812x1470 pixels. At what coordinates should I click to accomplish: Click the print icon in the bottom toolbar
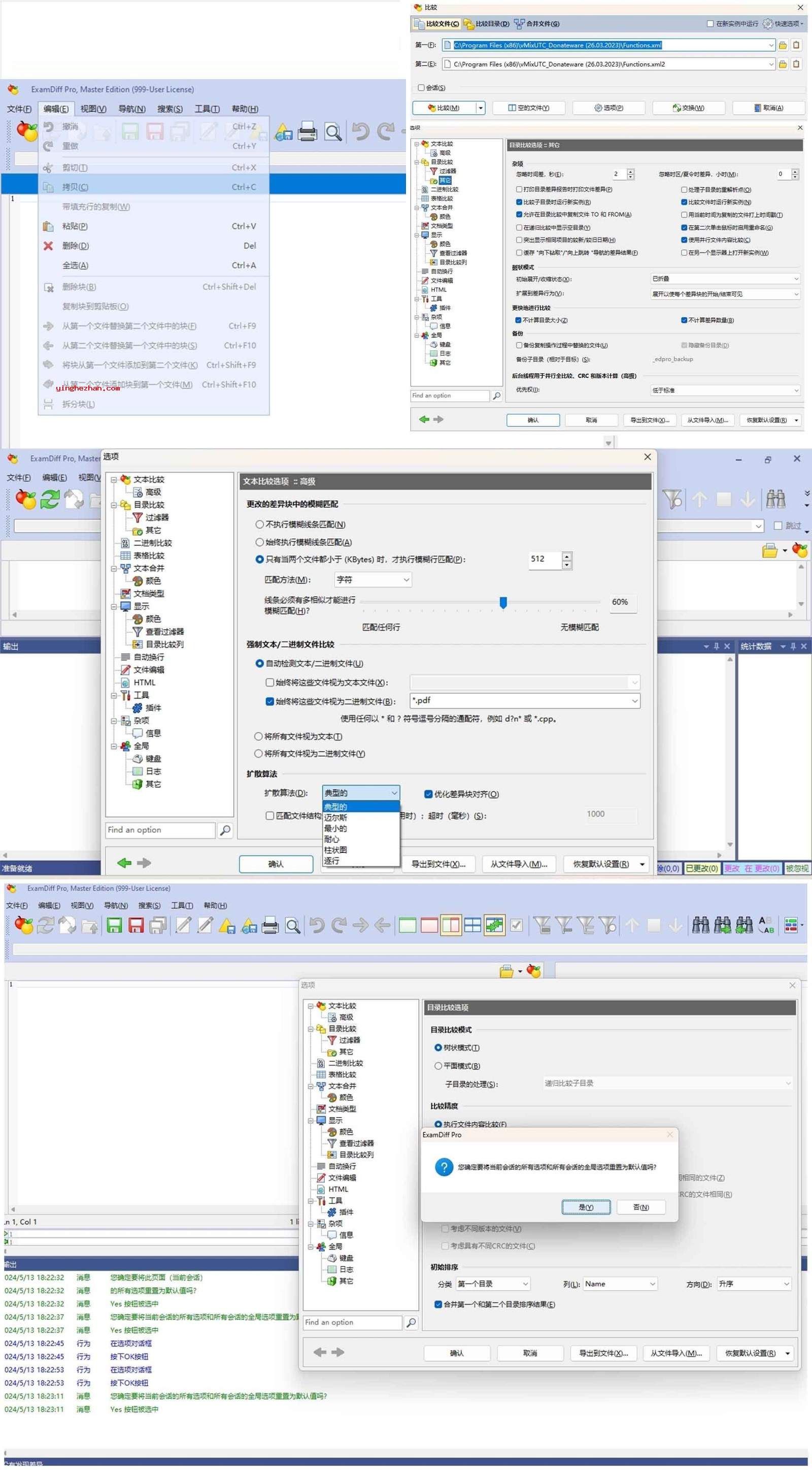pyautogui.click(x=269, y=926)
